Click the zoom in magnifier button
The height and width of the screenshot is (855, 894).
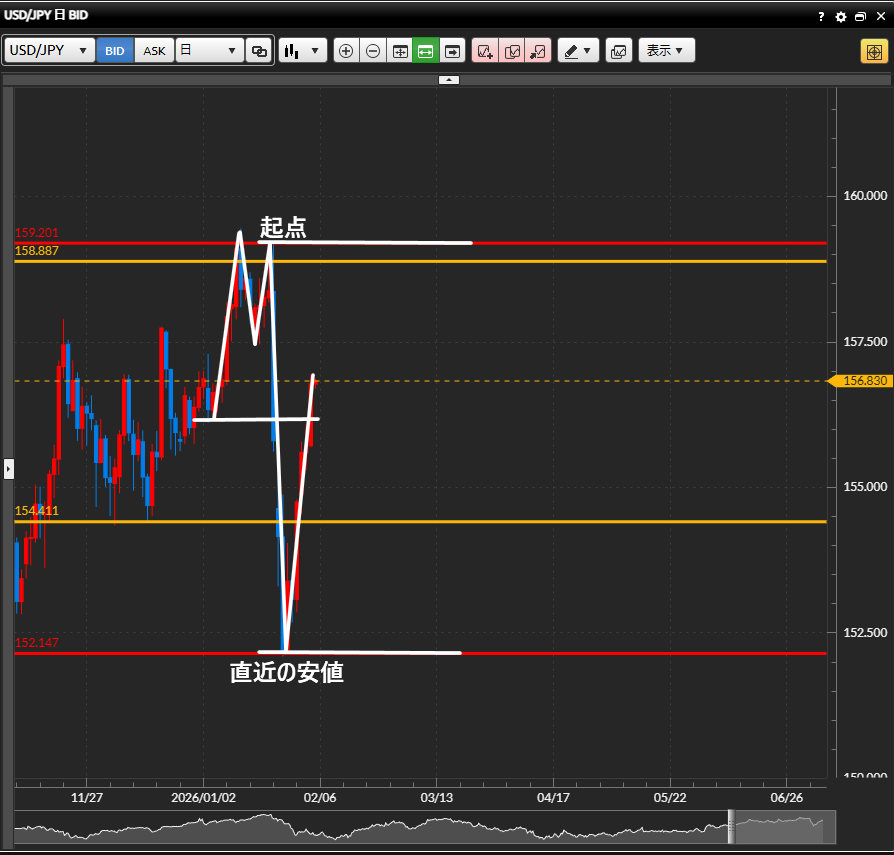pyautogui.click(x=346, y=51)
